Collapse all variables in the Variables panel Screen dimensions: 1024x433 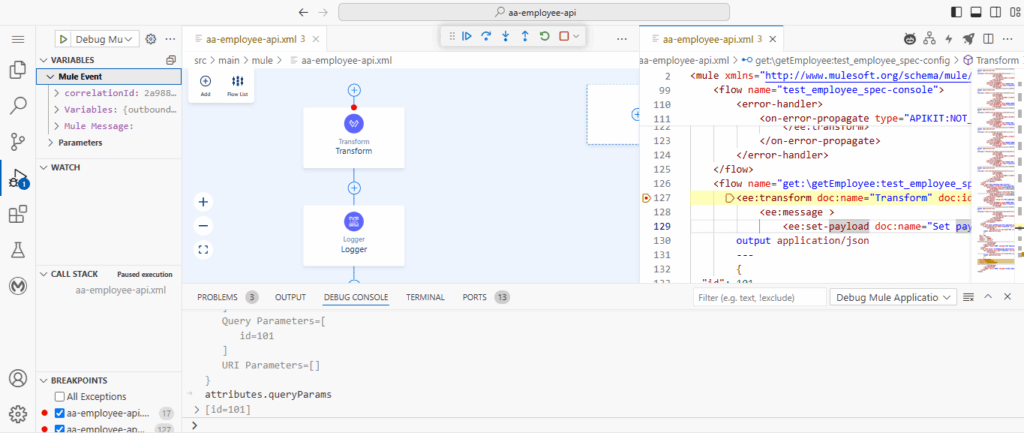click(171, 59)
